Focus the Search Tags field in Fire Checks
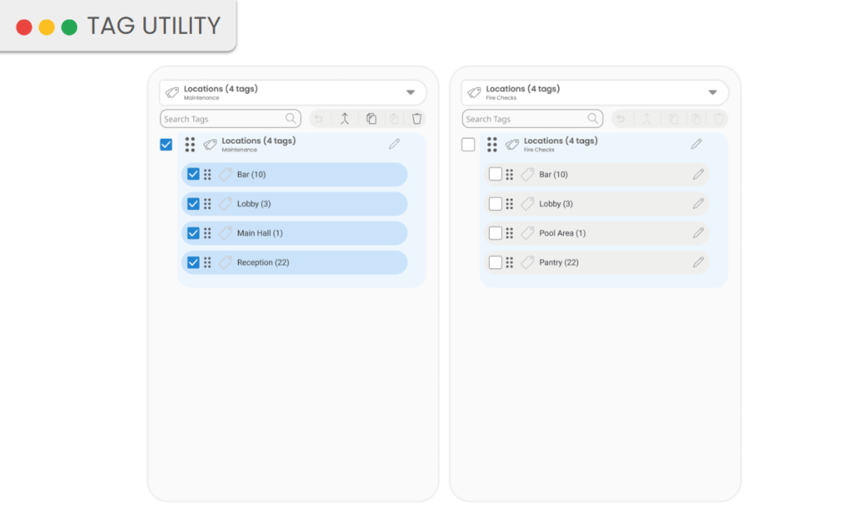 click(x=524, y=119)
